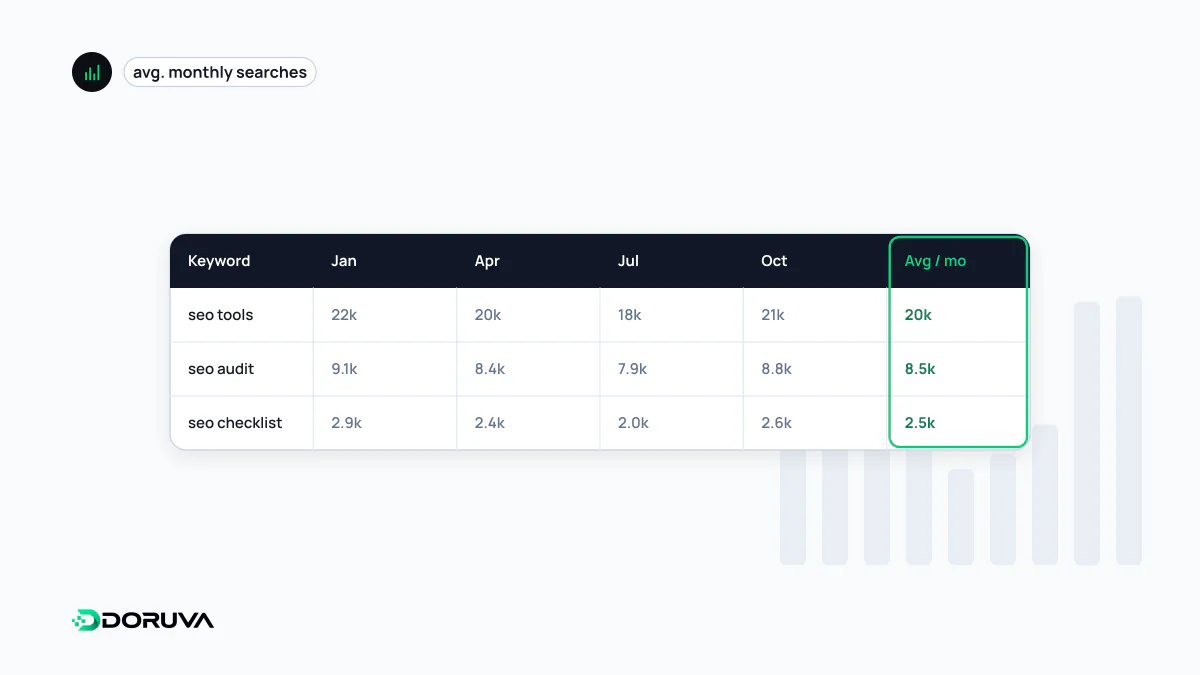Click the Jan column header
This screenshot has height=675, width=1200.
click(x=344, y=261)
